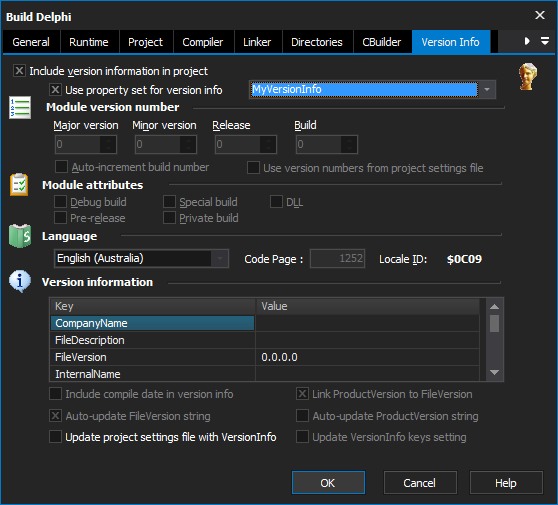Click the Major version spinner
Image resolution: width=558 pixels, height=505 pixels.
click(x=108, y=144)
